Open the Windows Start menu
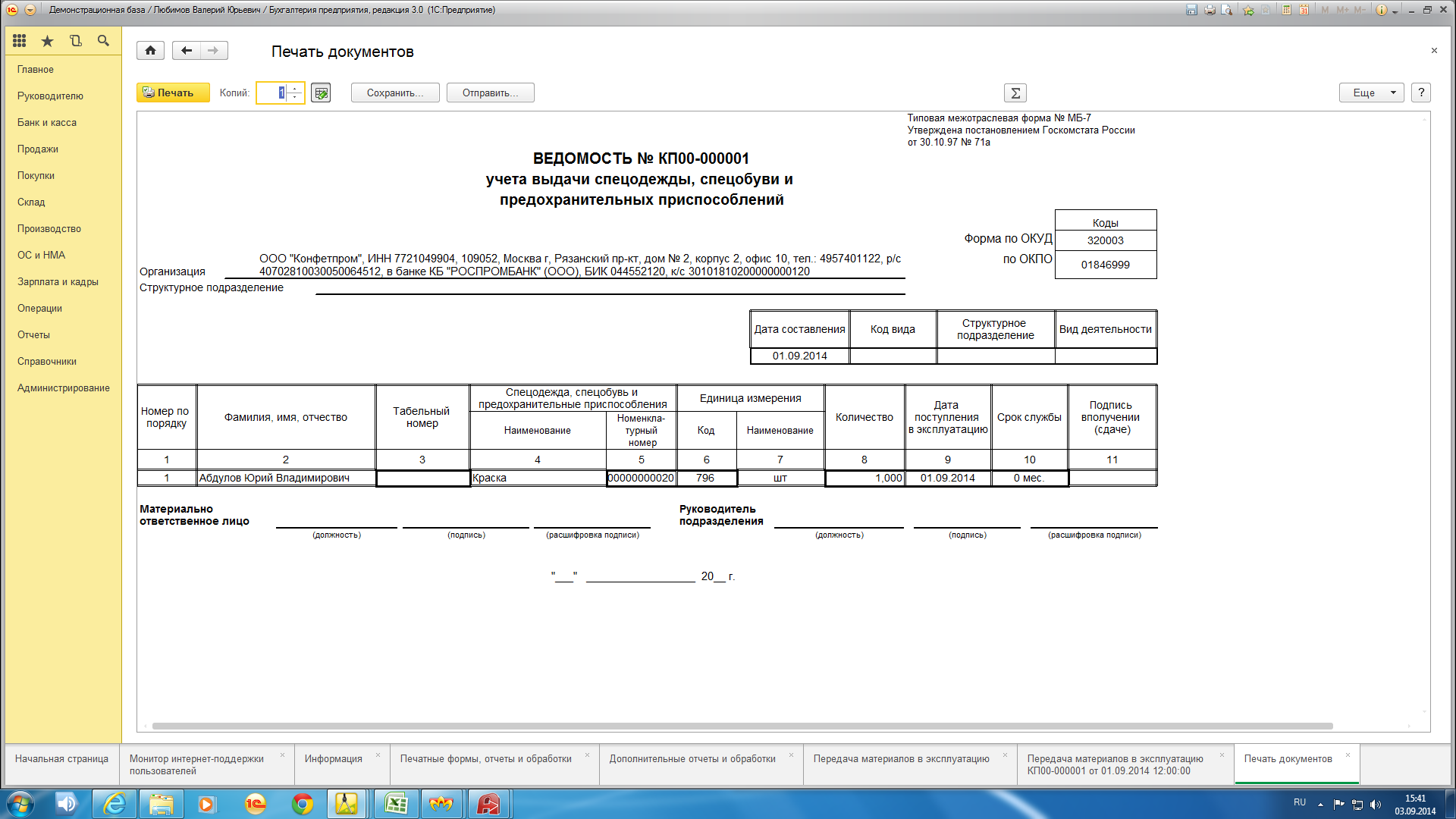Viewport: 1456px width, 819px height. click(20, 804)
